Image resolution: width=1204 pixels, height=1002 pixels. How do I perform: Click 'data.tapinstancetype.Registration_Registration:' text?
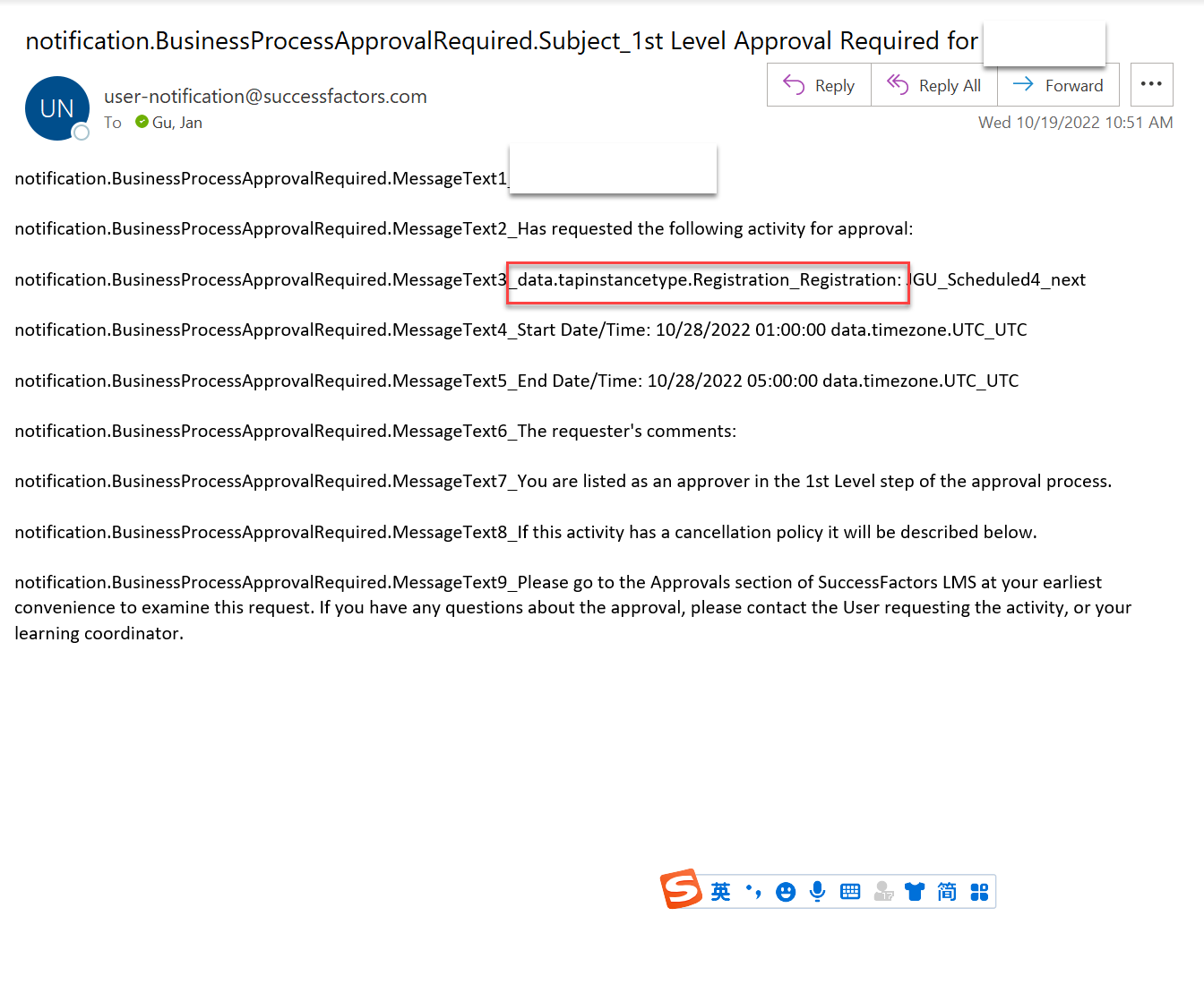[x=709, y=280]
